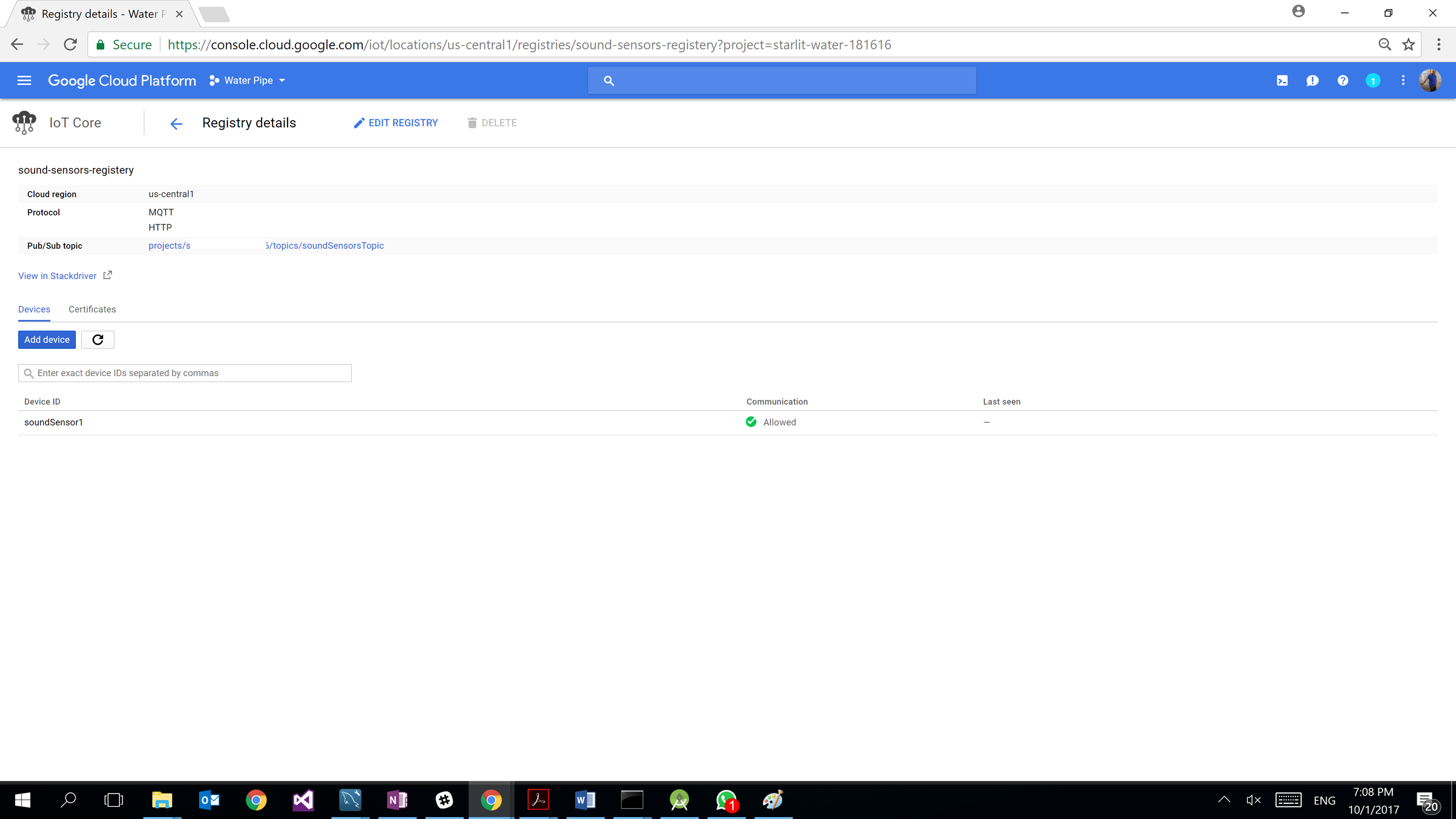The height and width of the screenshot is (819, 1456).
Task: Open the help question mark icon
Action: click(x=1343, y=81)
